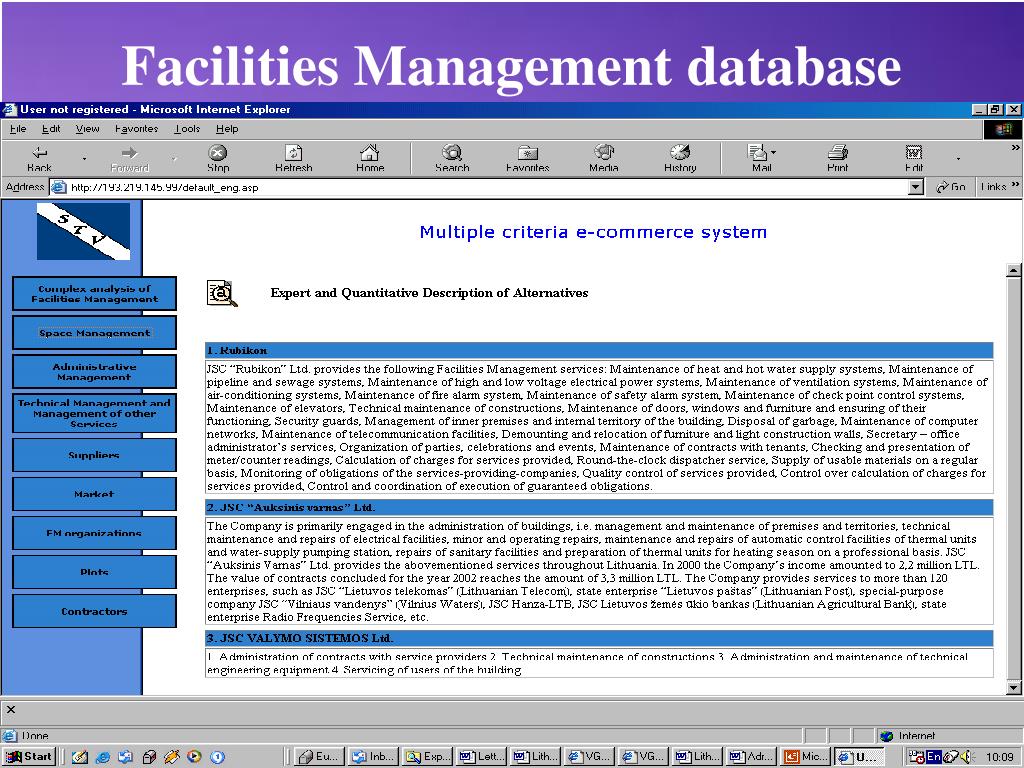Expand the address bar dropdown arrow
1024x768 pixels.
(x=916, y=187)
